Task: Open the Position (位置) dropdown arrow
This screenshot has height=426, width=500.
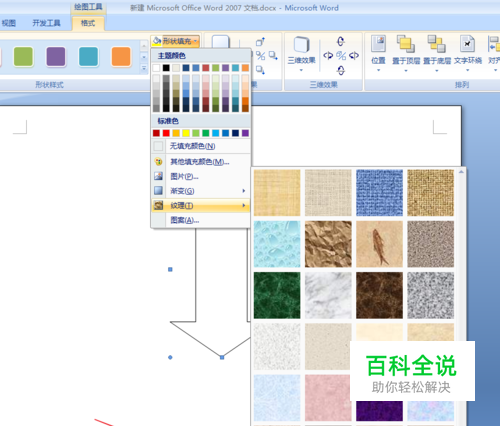Action: [378, 70]
